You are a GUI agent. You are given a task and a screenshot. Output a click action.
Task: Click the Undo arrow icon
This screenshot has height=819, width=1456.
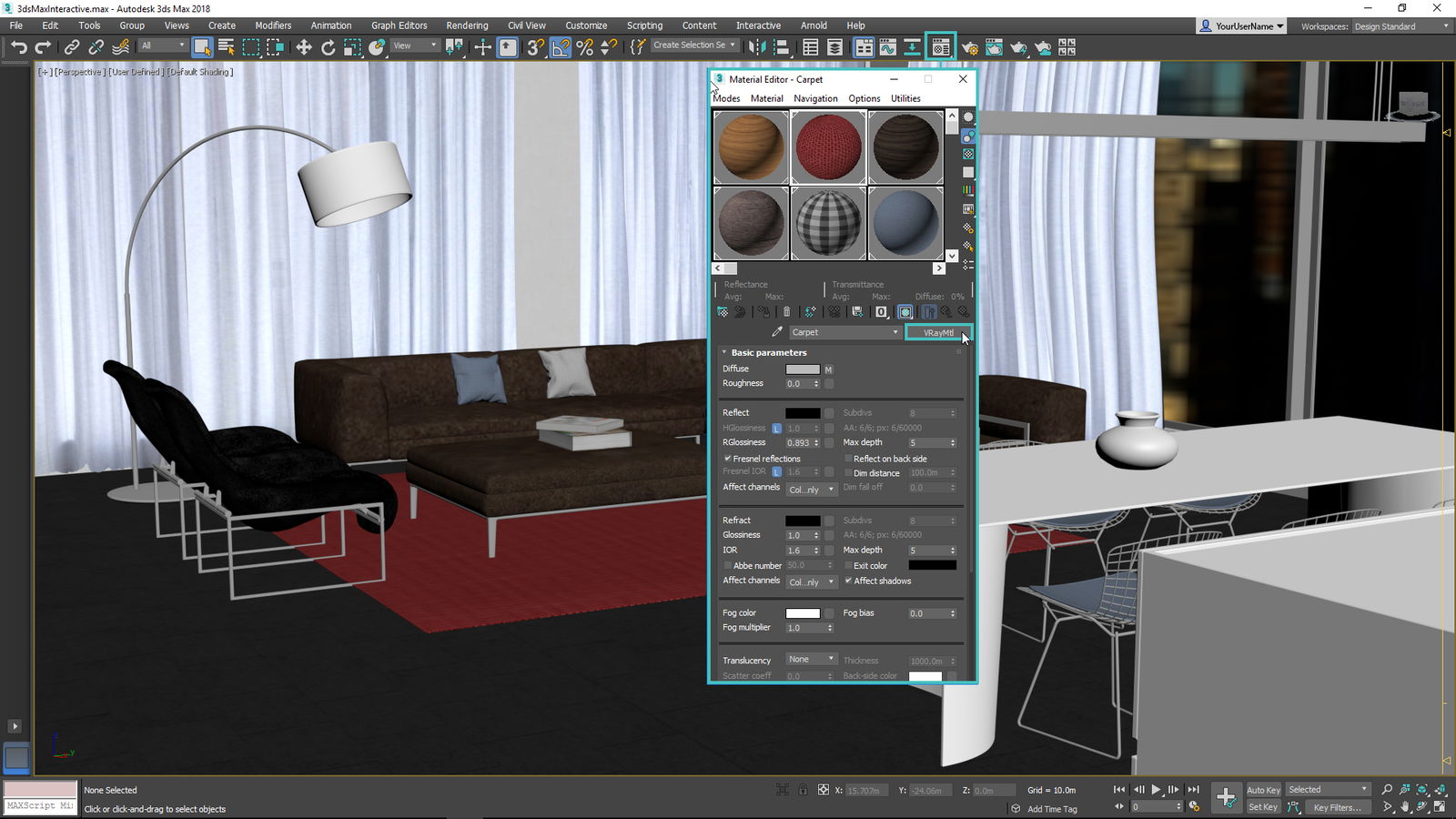coord(18,47)
